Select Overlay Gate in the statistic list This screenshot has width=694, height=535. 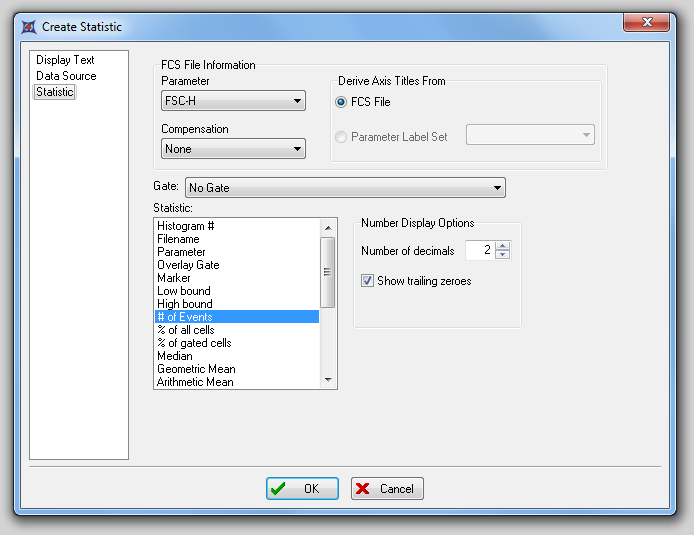pos(237,265)
